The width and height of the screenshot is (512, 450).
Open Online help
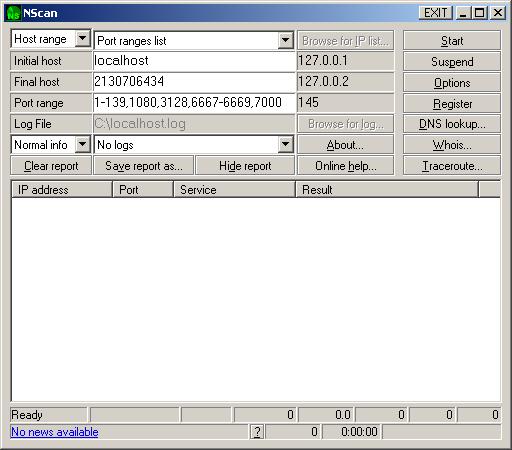[345, 166]
